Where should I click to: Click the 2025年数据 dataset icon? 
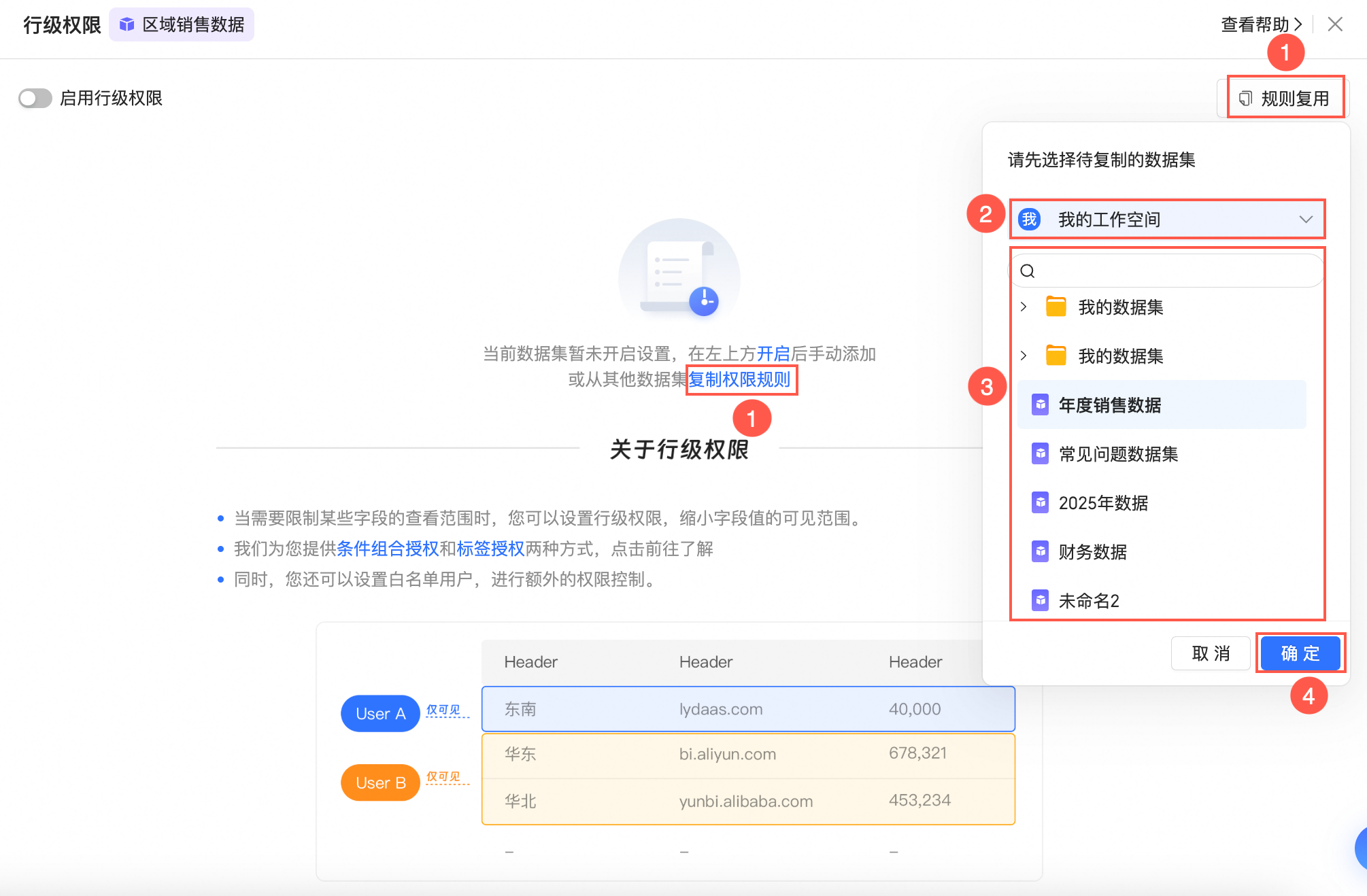[x=1040, y=503]
